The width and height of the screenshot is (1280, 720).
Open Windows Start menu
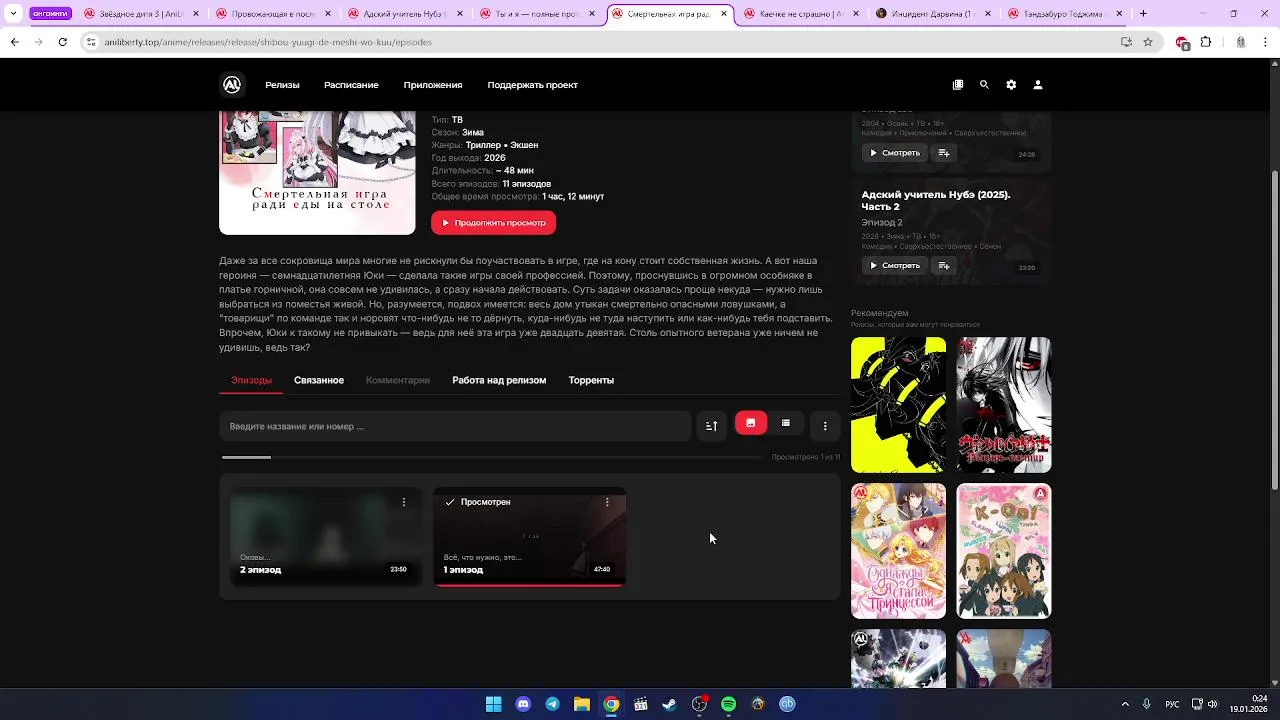[x=494, y=704]
